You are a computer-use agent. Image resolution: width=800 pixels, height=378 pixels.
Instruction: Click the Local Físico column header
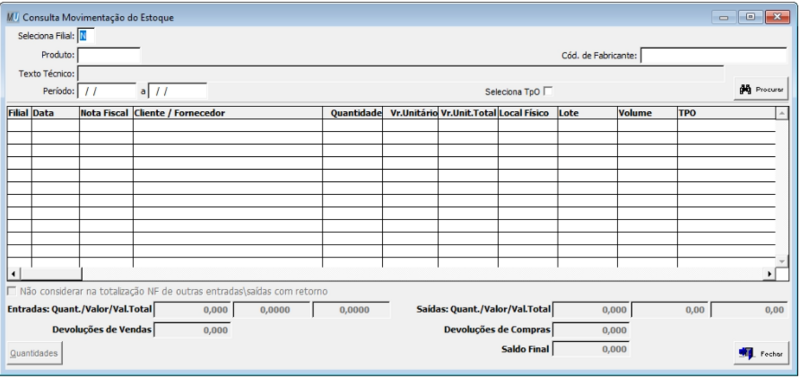pos(528,113)
